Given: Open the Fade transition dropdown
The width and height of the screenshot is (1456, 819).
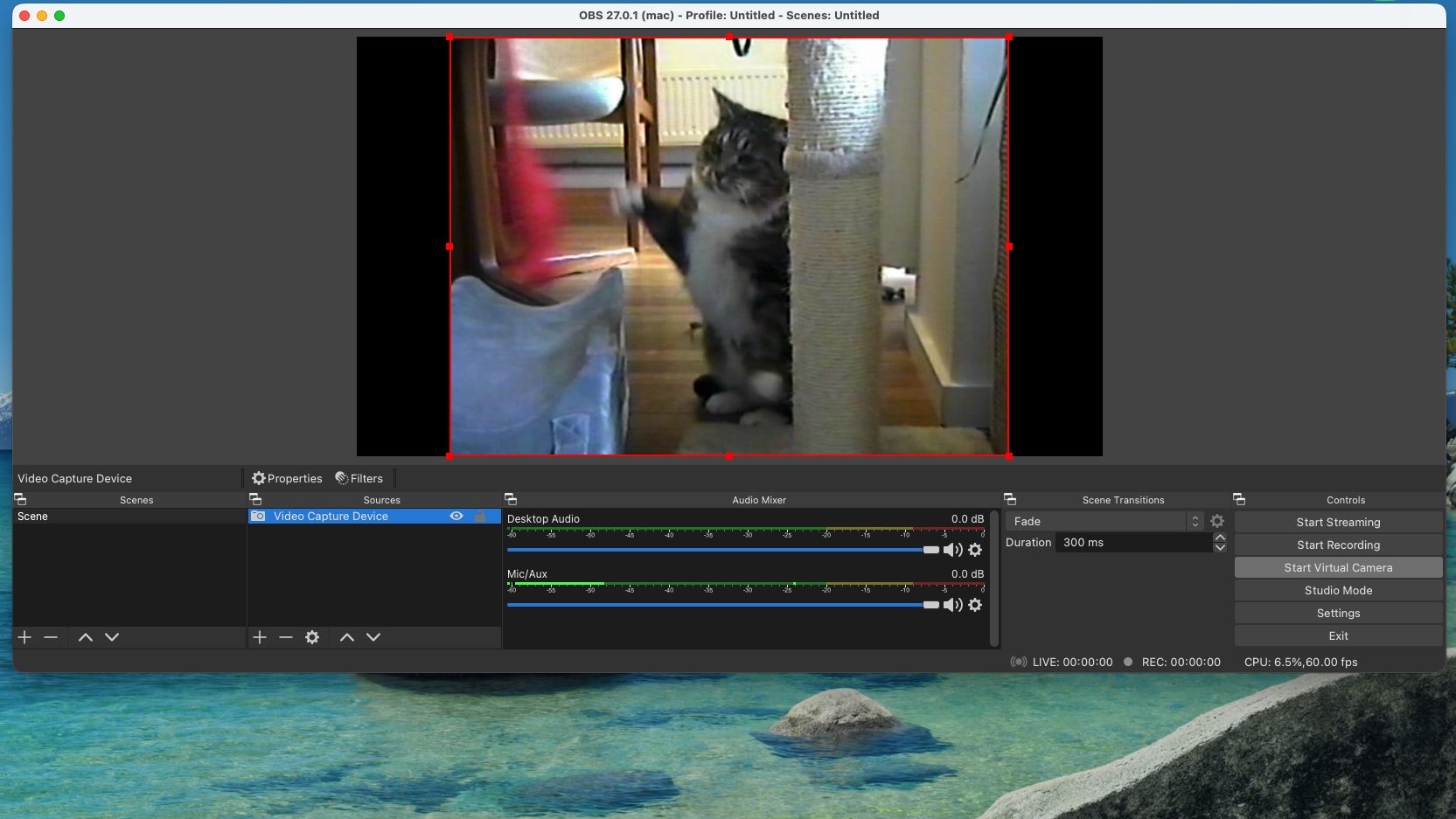Looking at the screenshot, I should point(1105,521).
